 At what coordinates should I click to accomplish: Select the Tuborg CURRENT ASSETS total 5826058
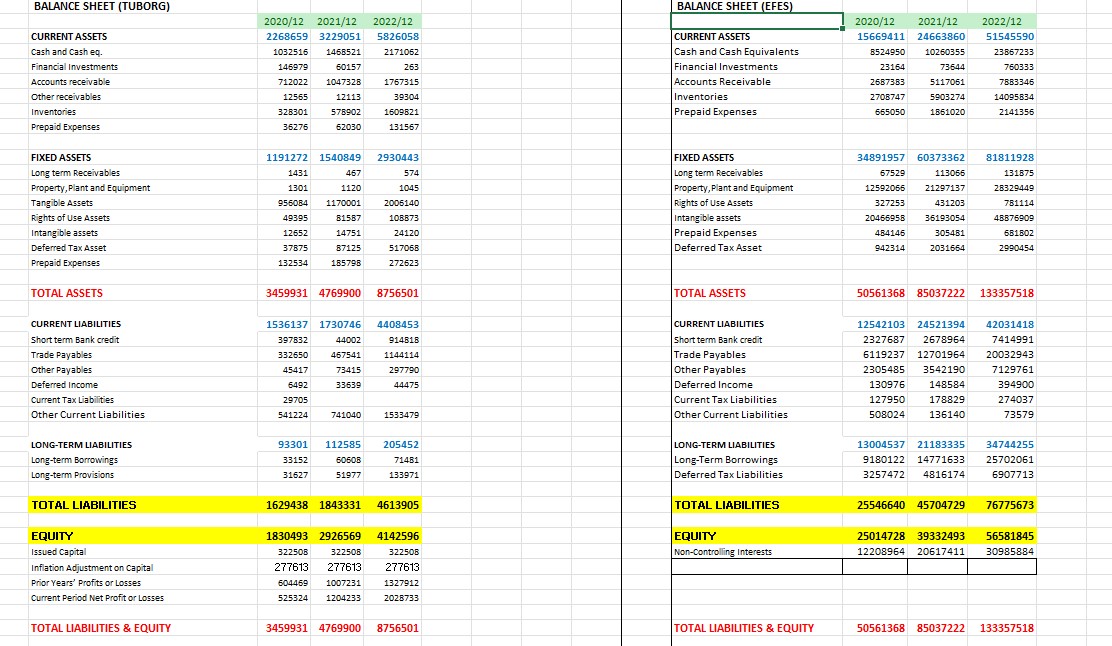(x=399, y=35)
